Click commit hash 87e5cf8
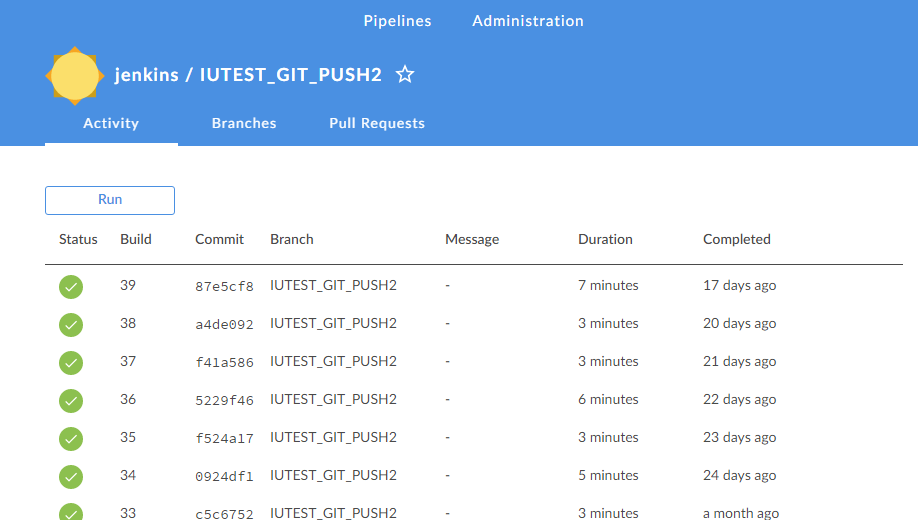Screen dimensions: 918x520 point(224,286)
